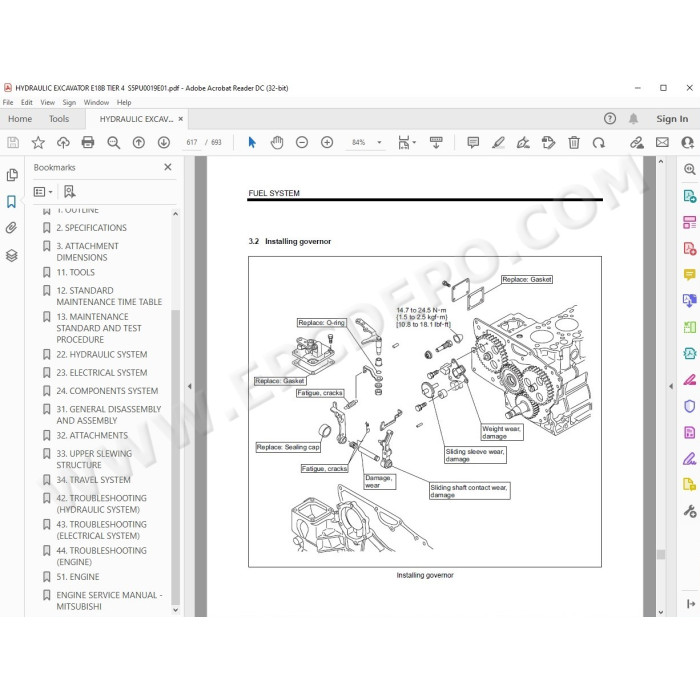Choose the Selection arrow tool
Screen dimensions: 700x700
pos(252,142)
